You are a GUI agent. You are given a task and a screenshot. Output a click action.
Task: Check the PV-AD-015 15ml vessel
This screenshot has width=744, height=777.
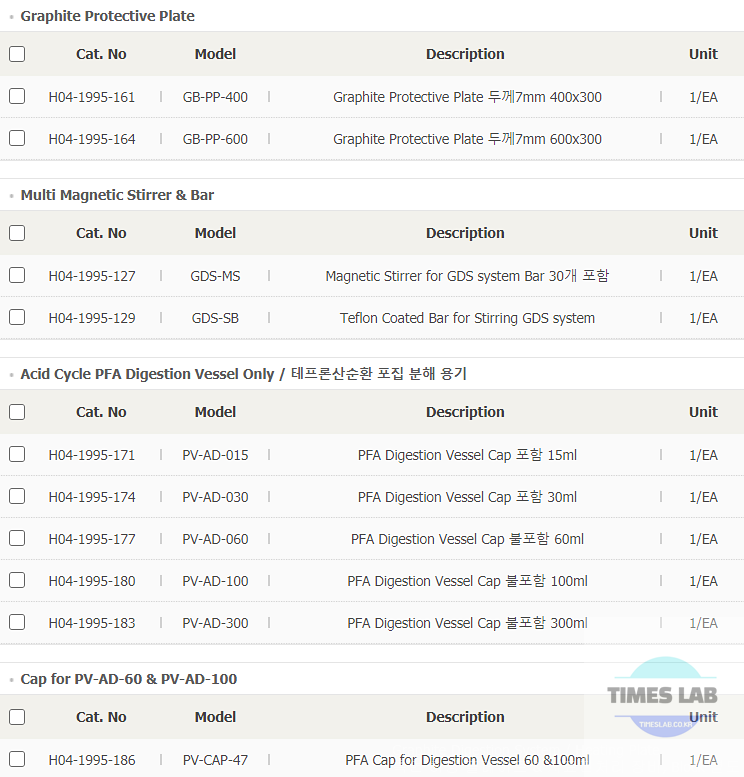(x=17, y=454)
